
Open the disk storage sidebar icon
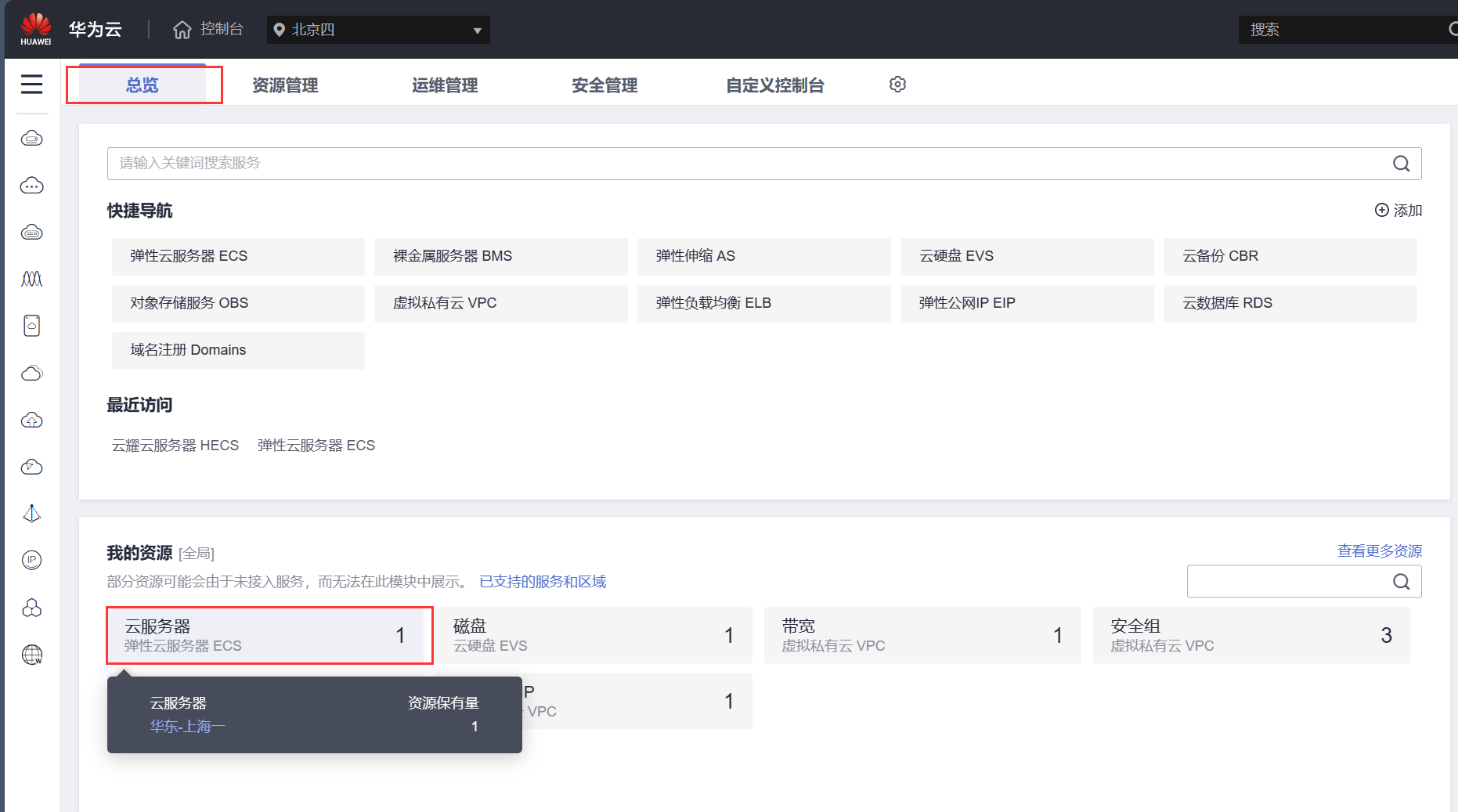coord(31,326)
